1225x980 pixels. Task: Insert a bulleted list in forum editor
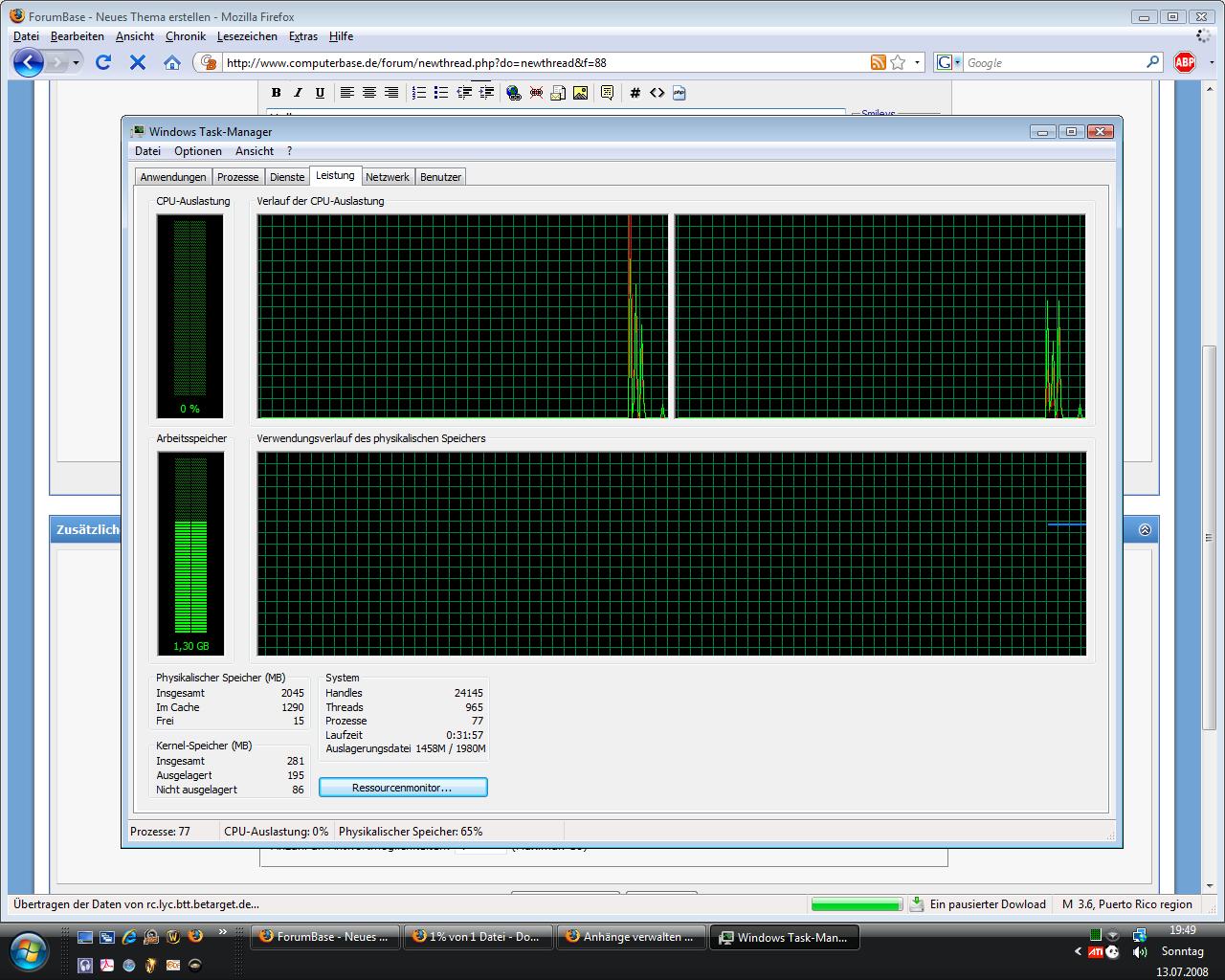click(x=440, y=93)
